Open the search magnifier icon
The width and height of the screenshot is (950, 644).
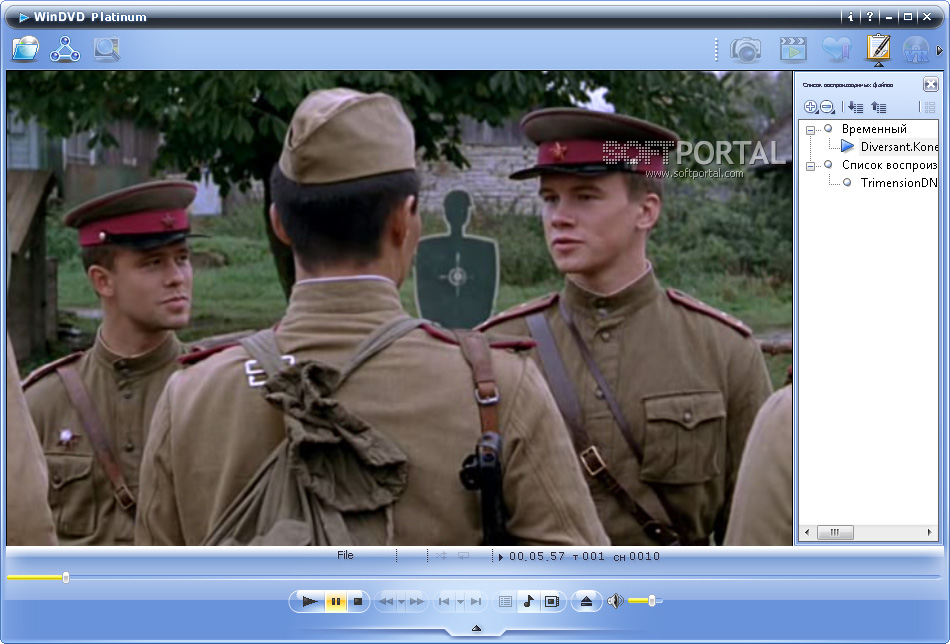pyautogui.click(x=107, y=49)
